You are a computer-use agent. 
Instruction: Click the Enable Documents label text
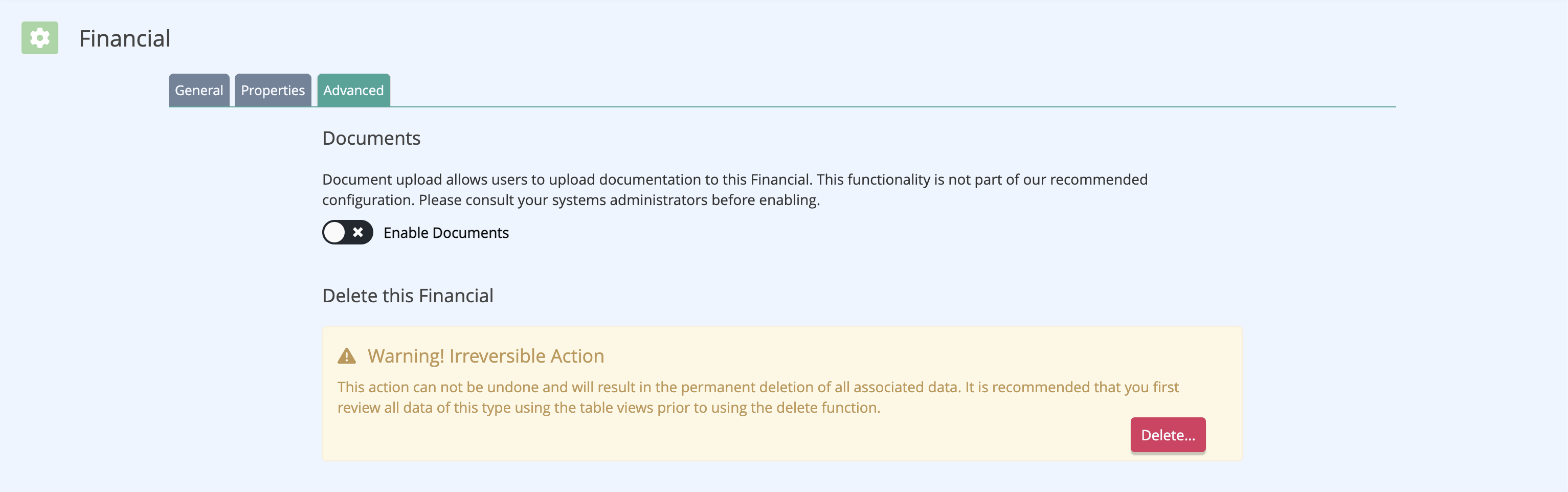(446, 233)
